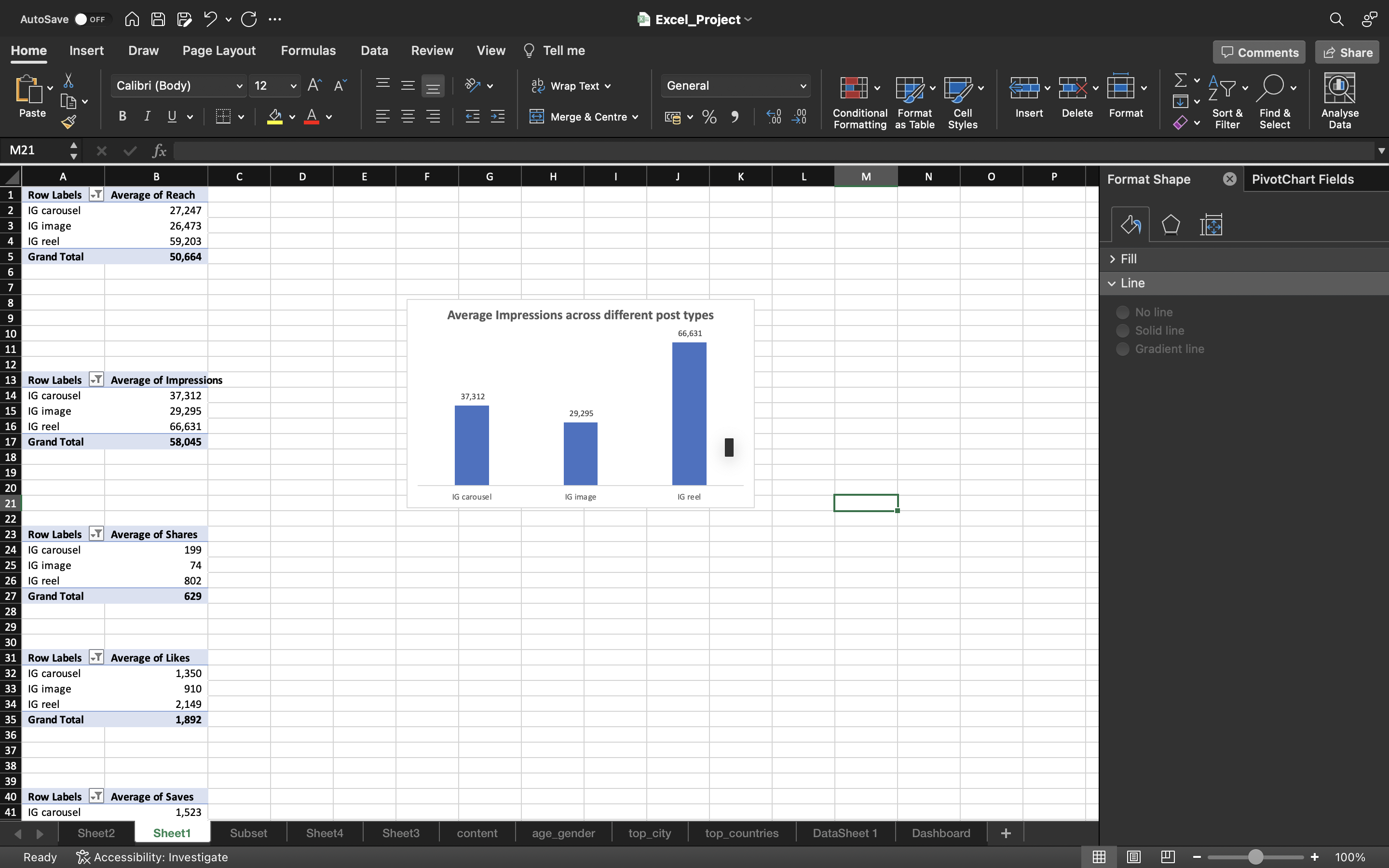Click AutoSum sigma icon
Viewport: 1389px width, 868px height.
(1181, 80)
